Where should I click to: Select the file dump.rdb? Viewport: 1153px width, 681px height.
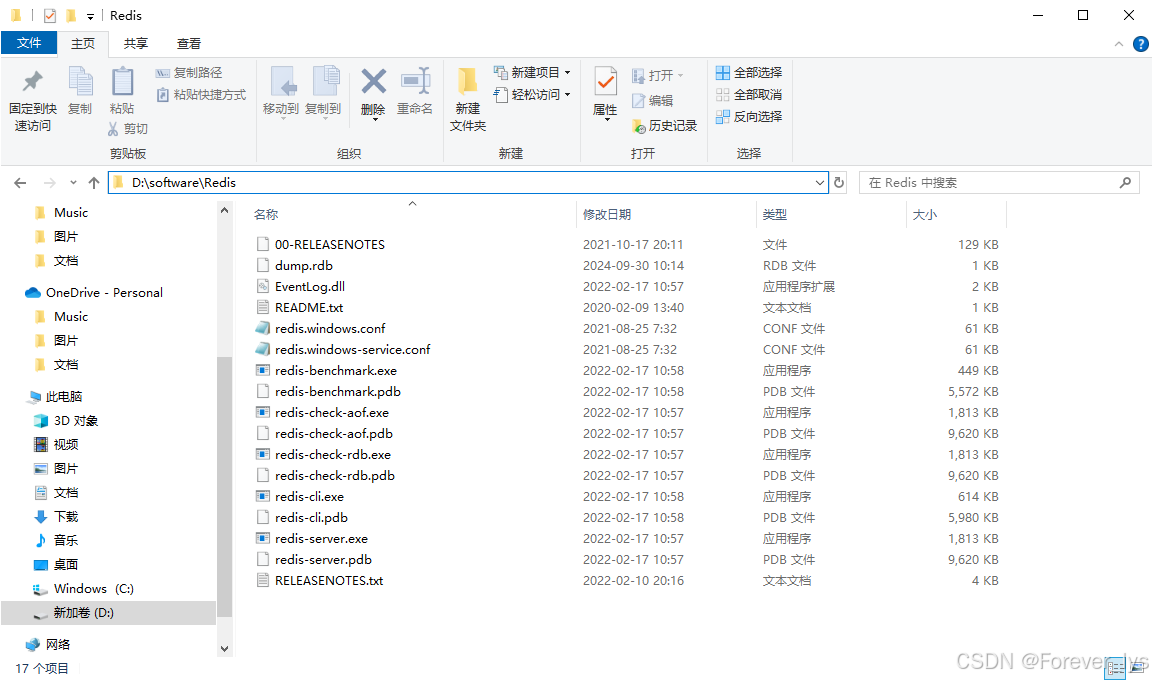tap(304, 265)
